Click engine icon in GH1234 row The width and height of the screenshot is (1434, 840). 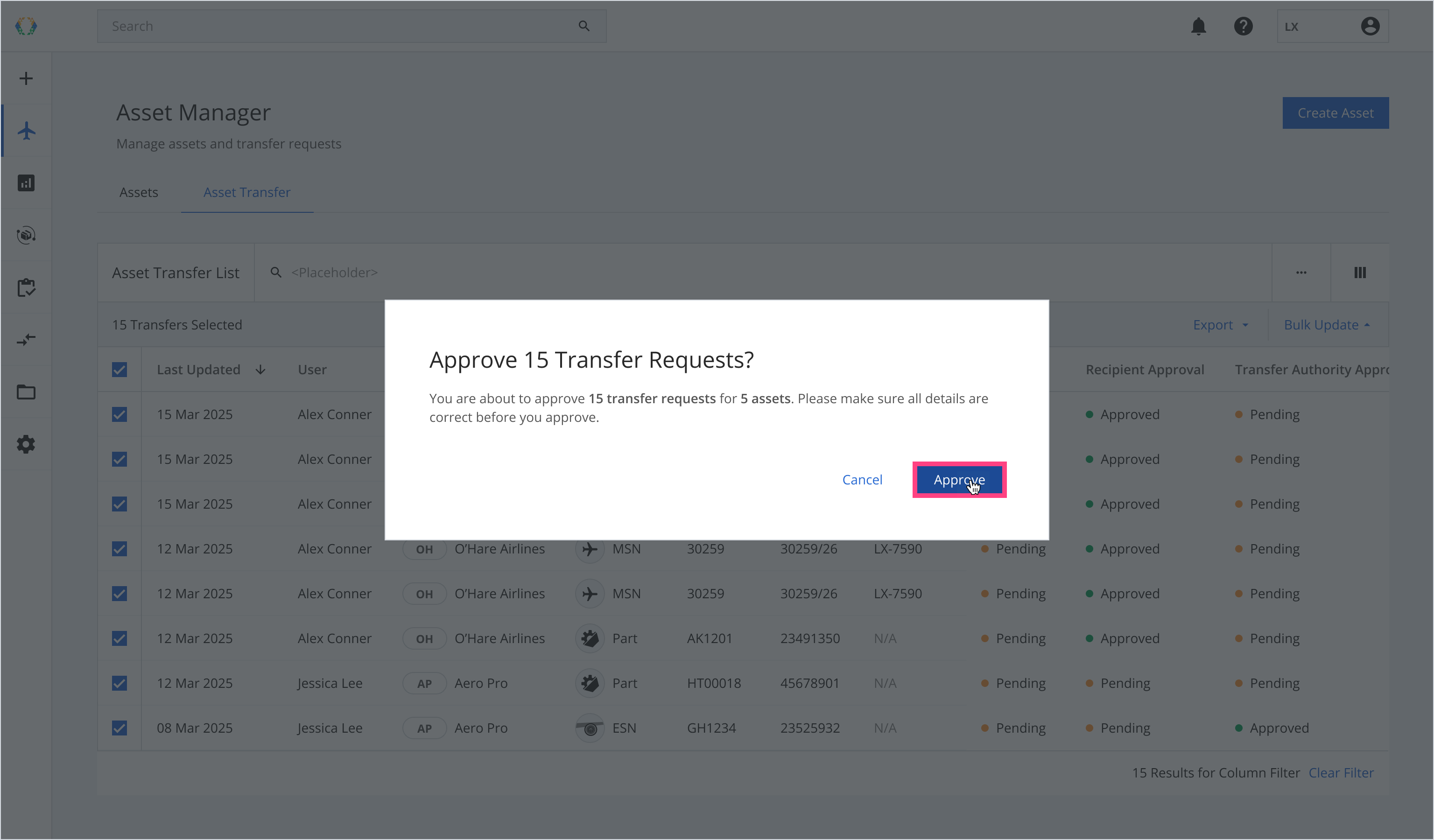[590, 728]
